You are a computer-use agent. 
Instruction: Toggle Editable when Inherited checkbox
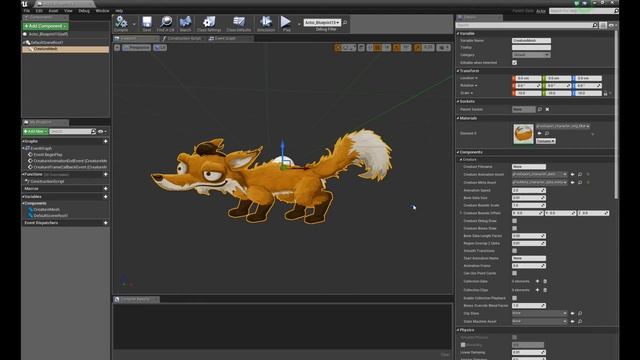point(514,62)
